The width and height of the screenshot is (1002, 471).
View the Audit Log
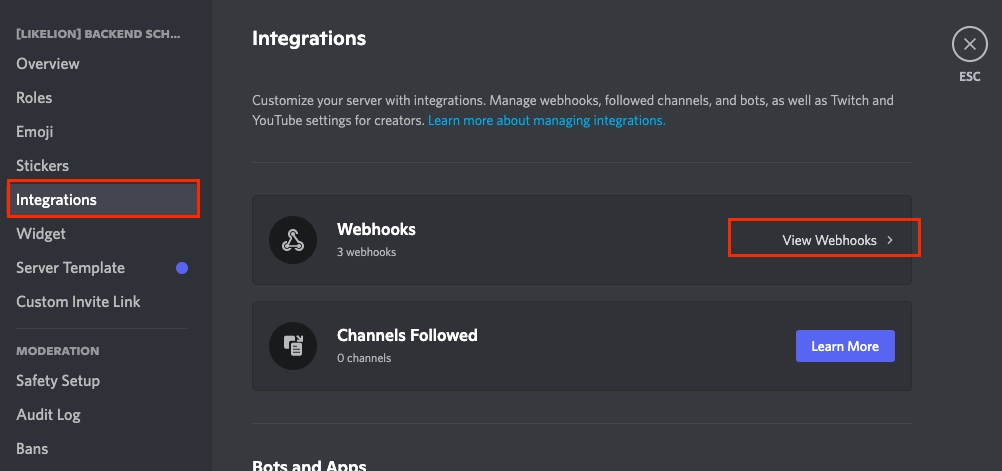click(x=48, y=415)
